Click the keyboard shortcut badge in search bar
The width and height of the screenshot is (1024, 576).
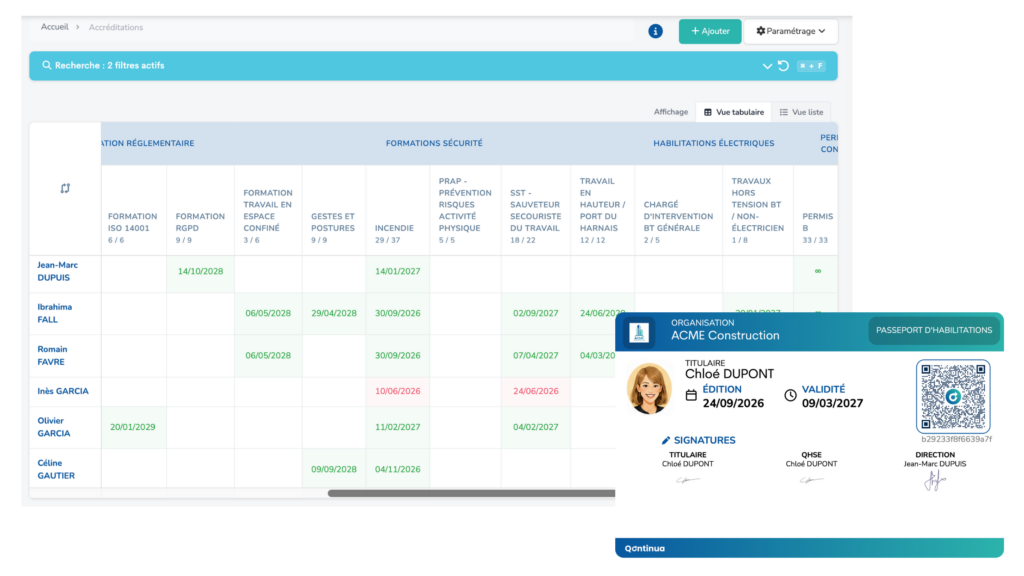click(x=811, y=66)
